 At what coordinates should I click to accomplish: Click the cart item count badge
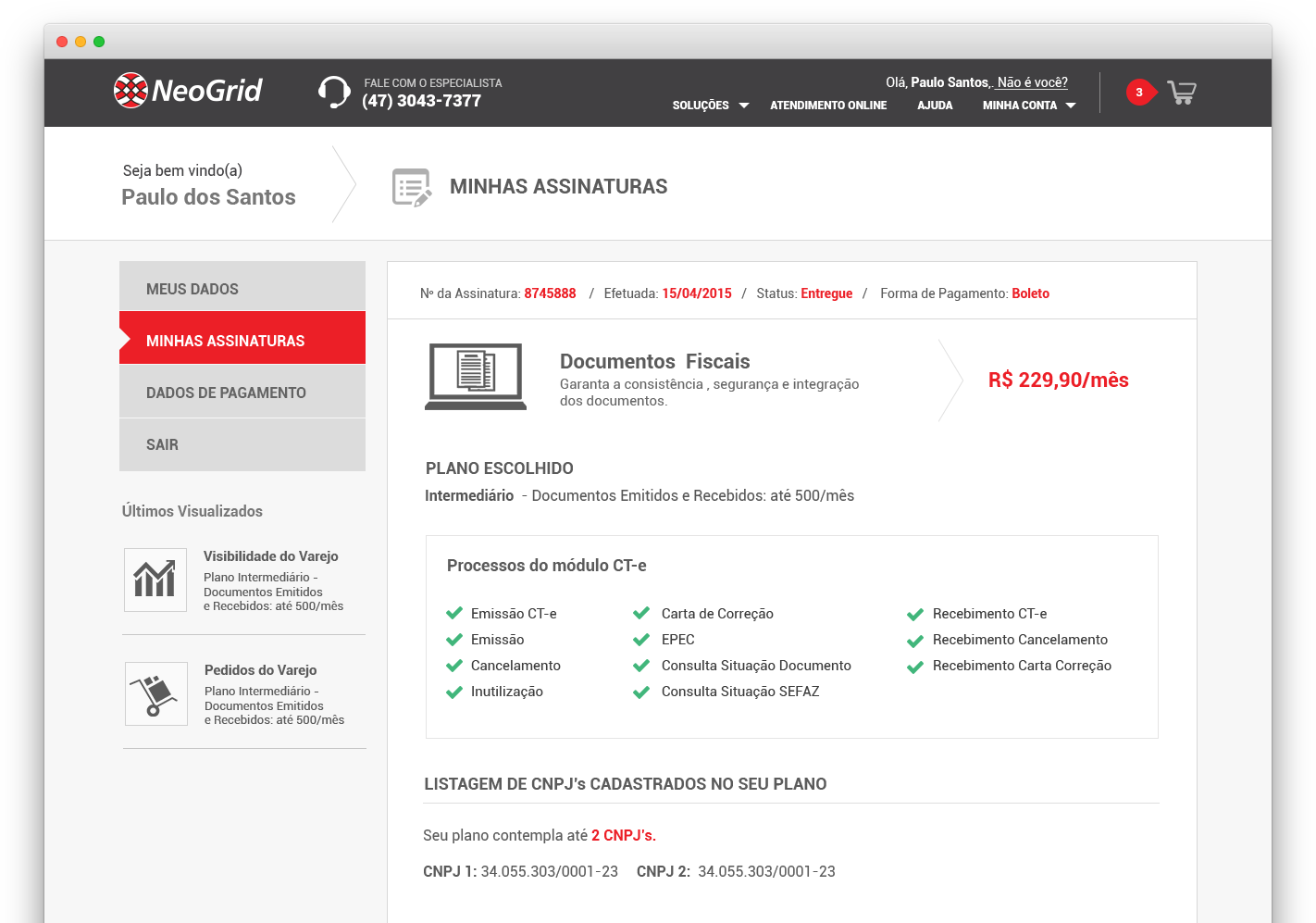[1140, 92]
